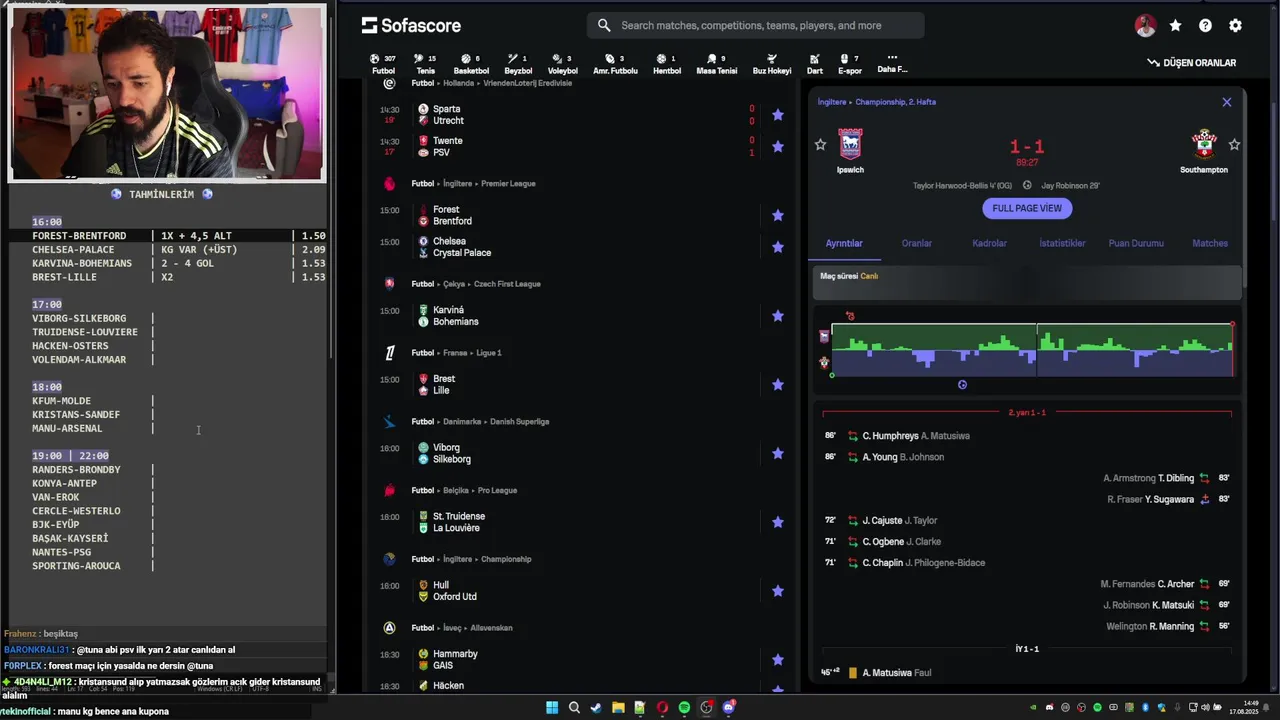This screenshot has width=1280, height=720.
Task: Open the Championship, 2. Hafta breadcrumb
Action: pyautogui.click(x=896, y=102)
